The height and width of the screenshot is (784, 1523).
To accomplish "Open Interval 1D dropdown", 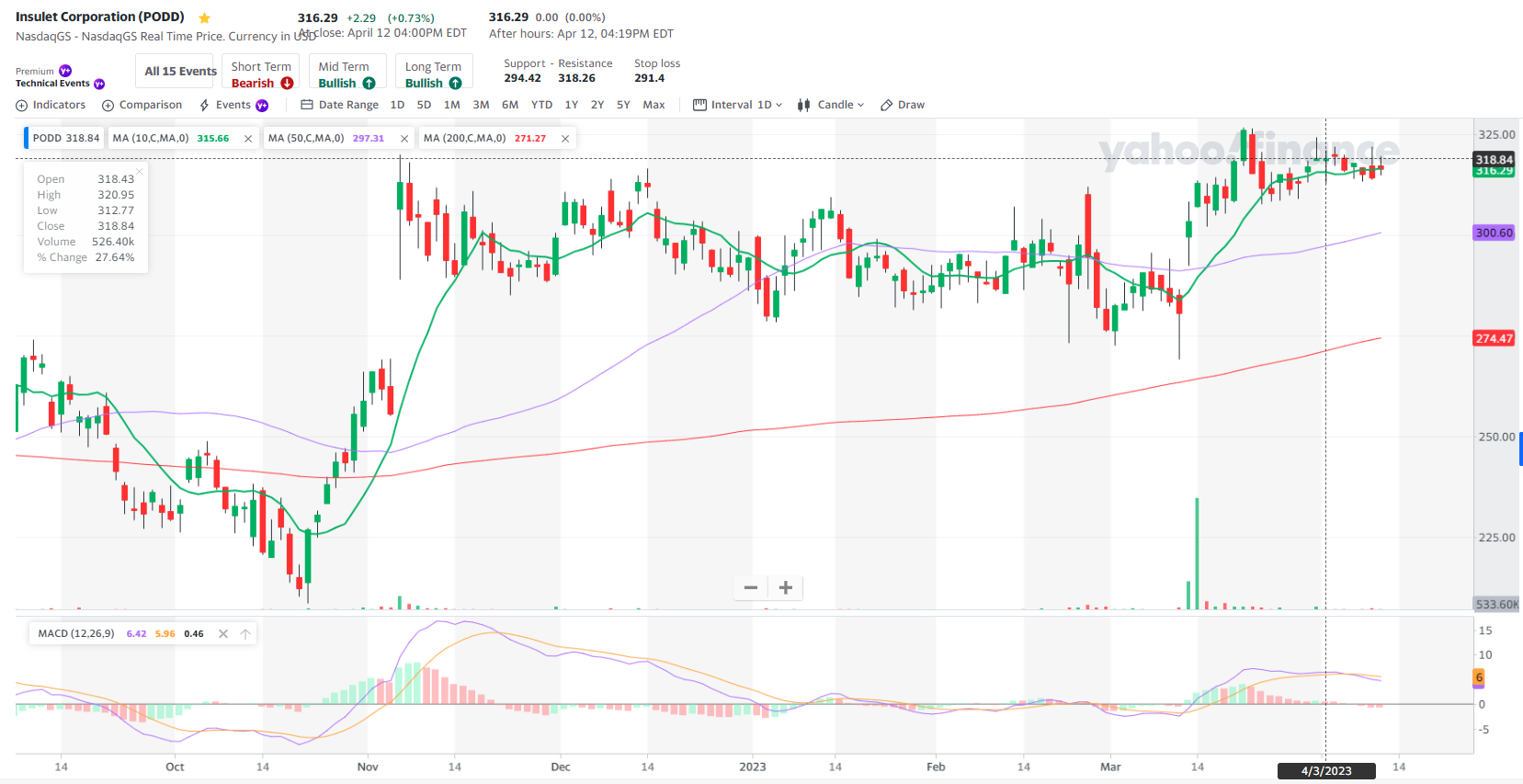I will (x=737, y=105).
